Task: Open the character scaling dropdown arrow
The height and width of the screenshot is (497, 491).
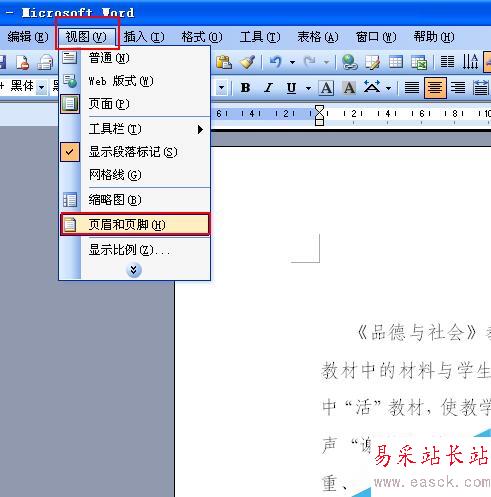Action: pyautogui.click(x=389, y=88)
